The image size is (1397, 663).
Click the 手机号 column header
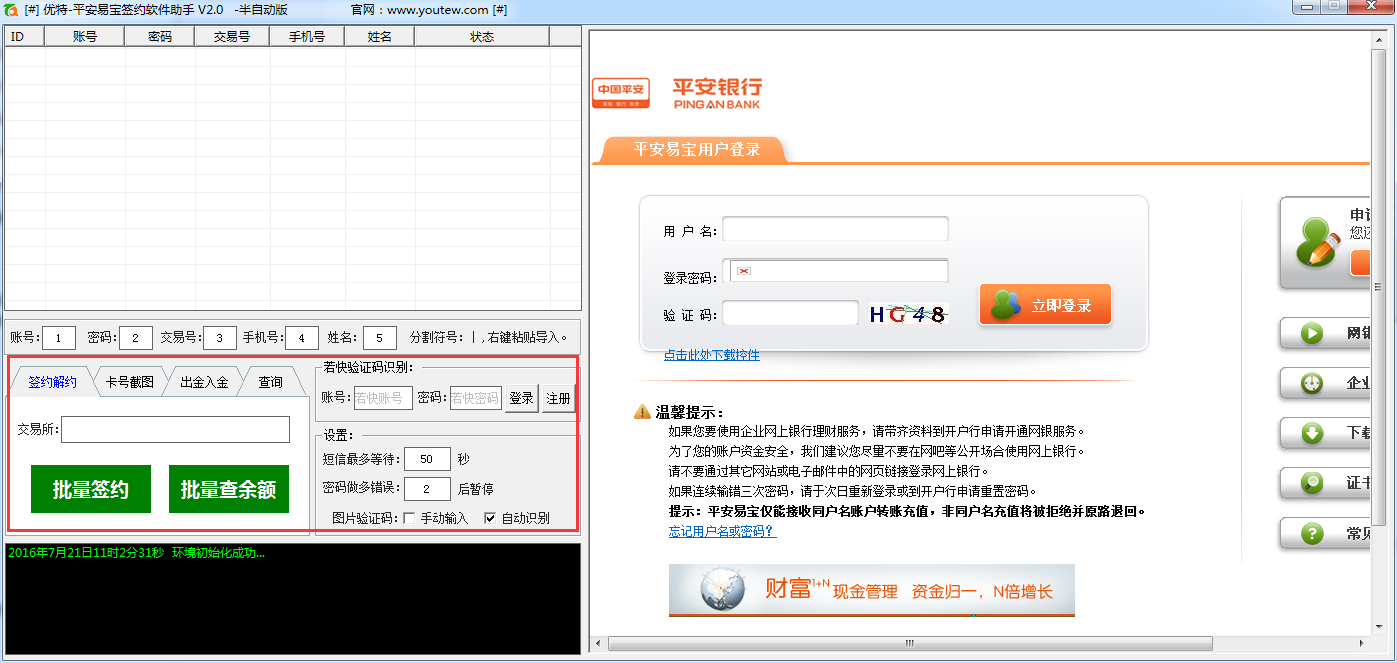[x=307, y=36]
